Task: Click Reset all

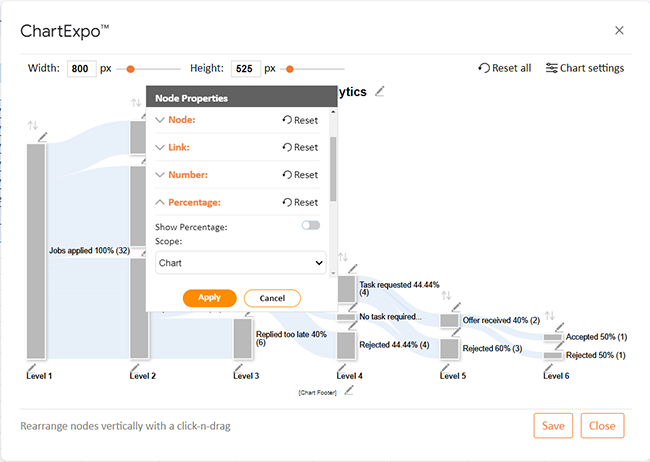Action: [504, 68]
